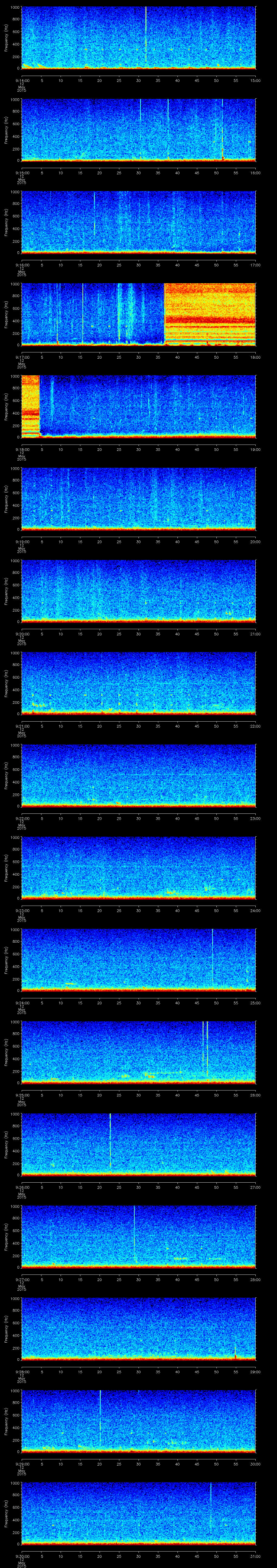Viewport: 277px width, 1568px height.
Task: Click the '9:29:00' time label
Action: [x=22, y=1463]
